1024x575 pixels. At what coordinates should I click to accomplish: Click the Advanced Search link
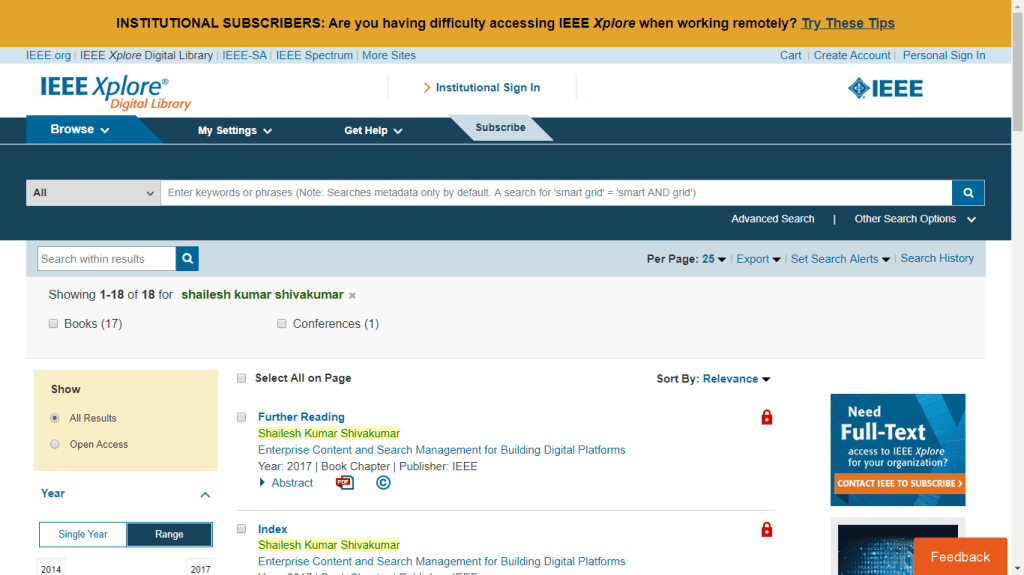(x=772, y=219)
